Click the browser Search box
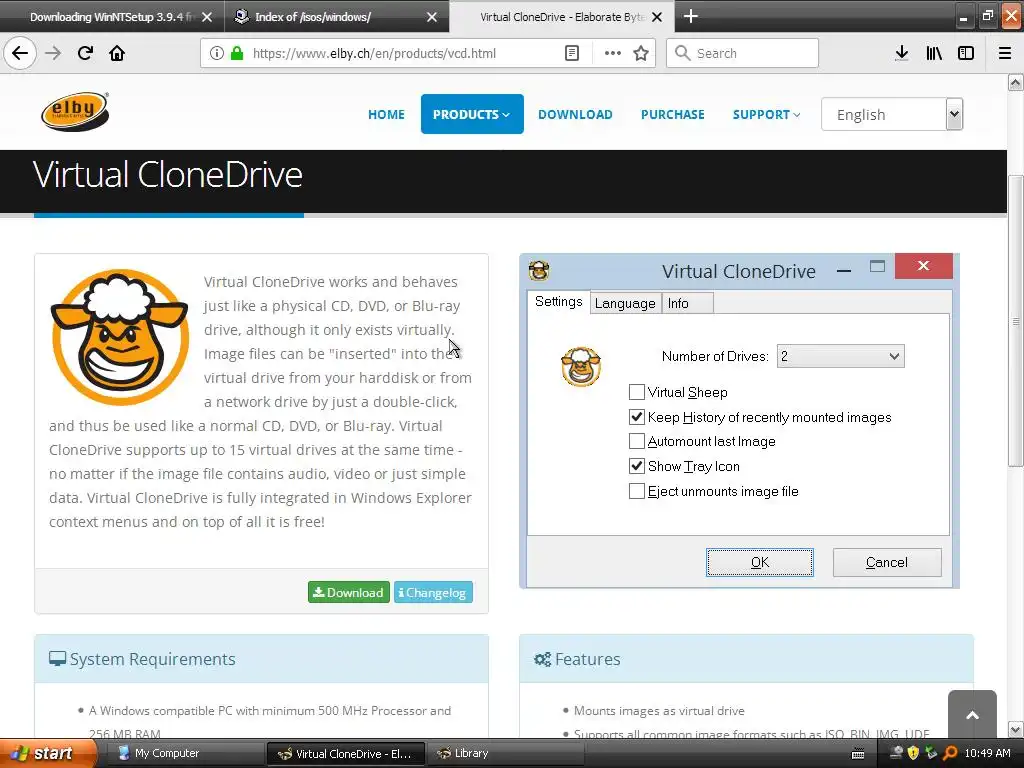The height and width of the screenshot is (768, 1024). 743,53
